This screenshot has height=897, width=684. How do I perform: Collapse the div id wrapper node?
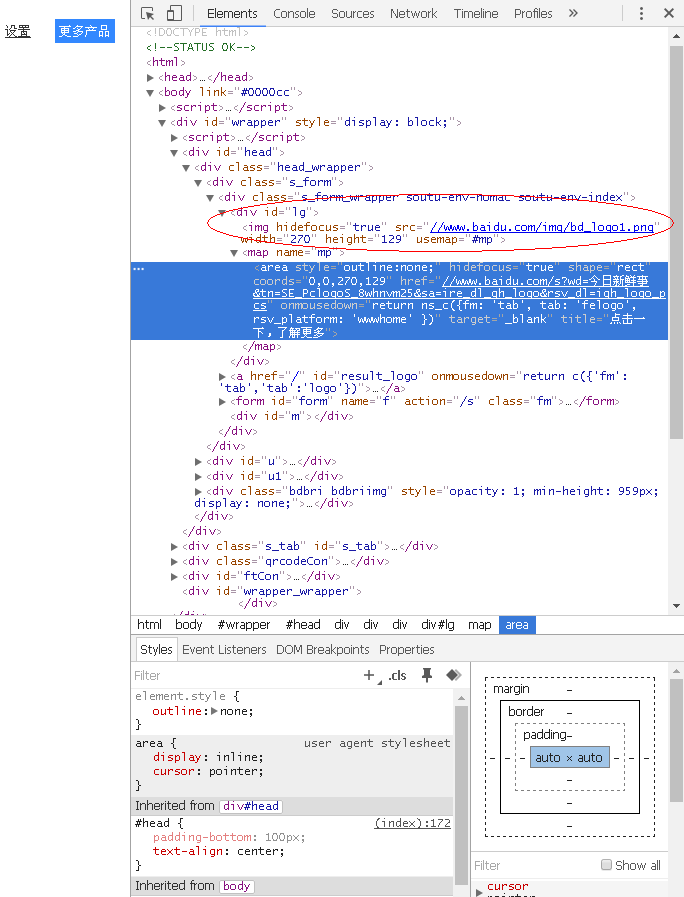pyautogui.click(x=162, y=122)
